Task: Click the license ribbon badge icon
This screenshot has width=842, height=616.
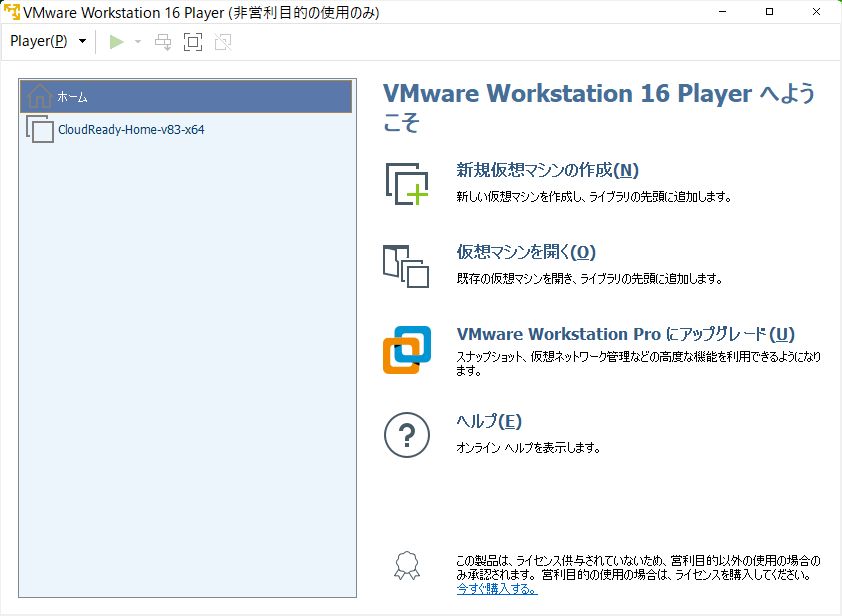Action: [x=407, y=566]
